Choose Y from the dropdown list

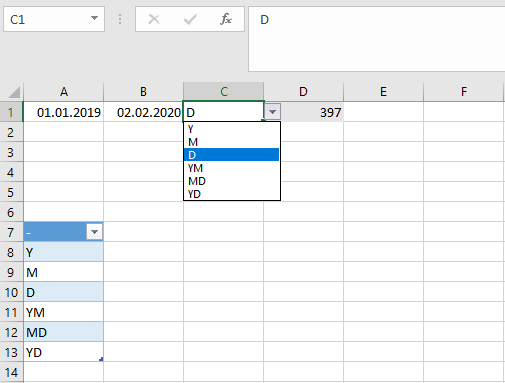(x=231, y=129)
